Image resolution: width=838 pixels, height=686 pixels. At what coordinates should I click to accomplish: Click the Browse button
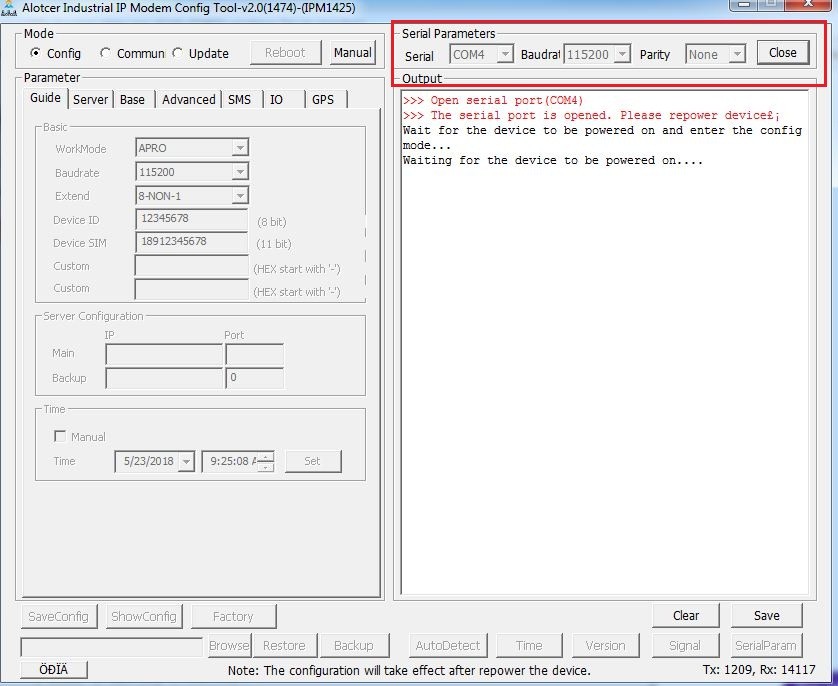(x=229, y=645)
